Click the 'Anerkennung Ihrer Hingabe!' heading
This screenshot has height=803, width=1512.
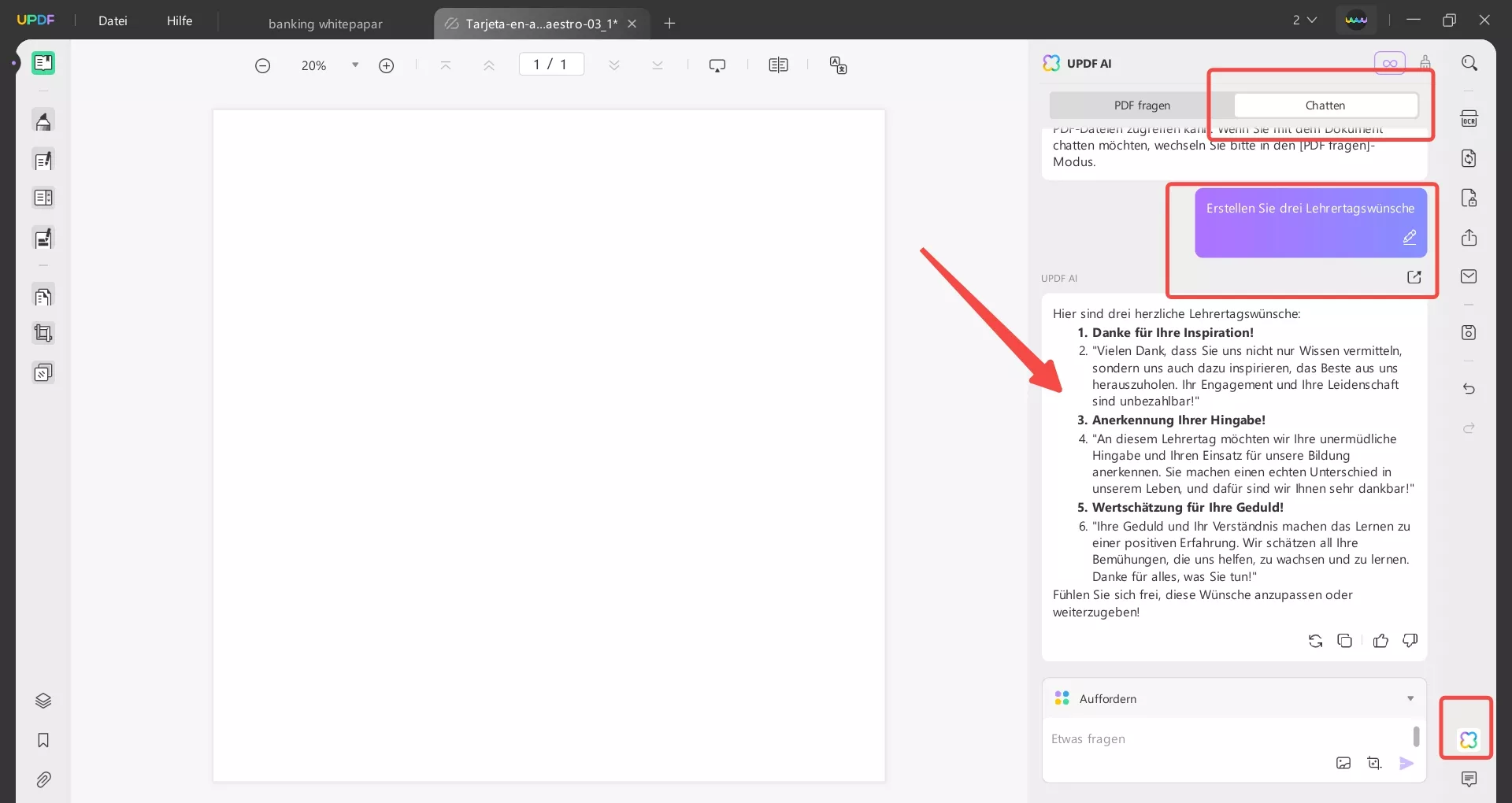pos(1179,420)
